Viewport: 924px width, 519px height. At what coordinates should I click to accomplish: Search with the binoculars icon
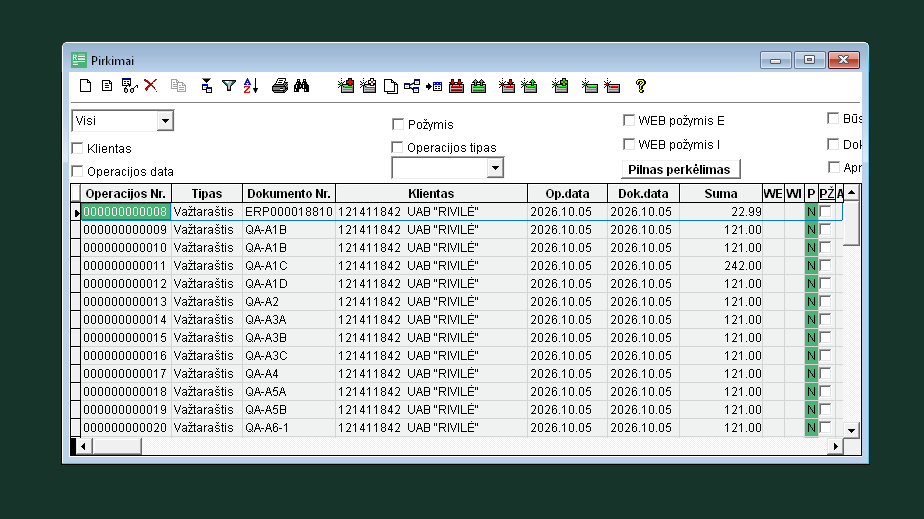point(302,86)
